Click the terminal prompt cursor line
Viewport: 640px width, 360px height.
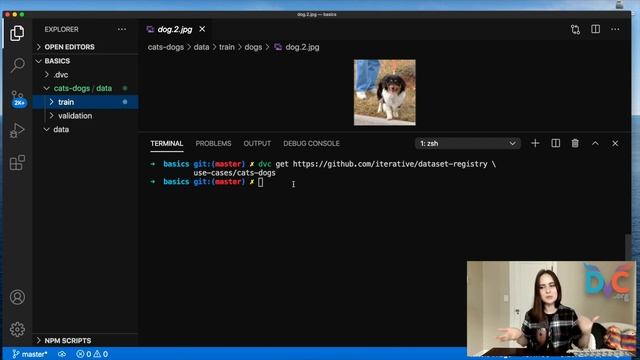[x=260, y=182]
